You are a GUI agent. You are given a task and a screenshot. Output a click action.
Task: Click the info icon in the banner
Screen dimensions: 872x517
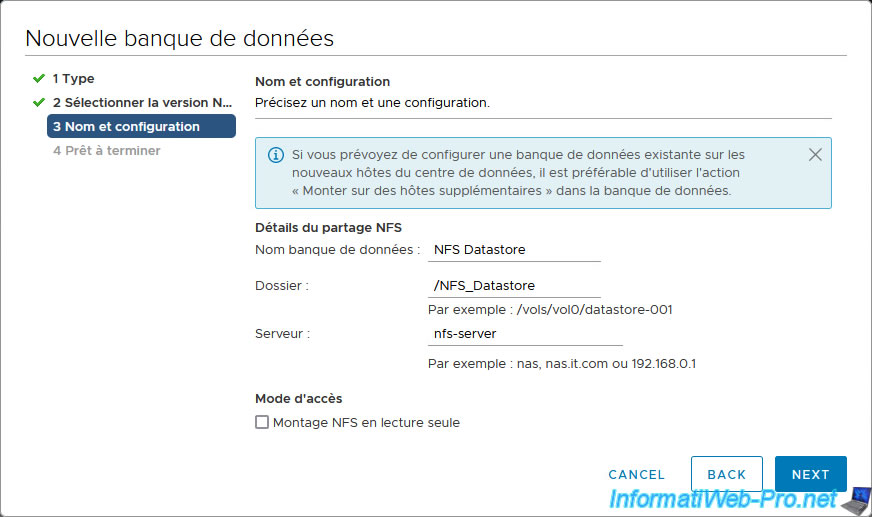pos(276,155)
